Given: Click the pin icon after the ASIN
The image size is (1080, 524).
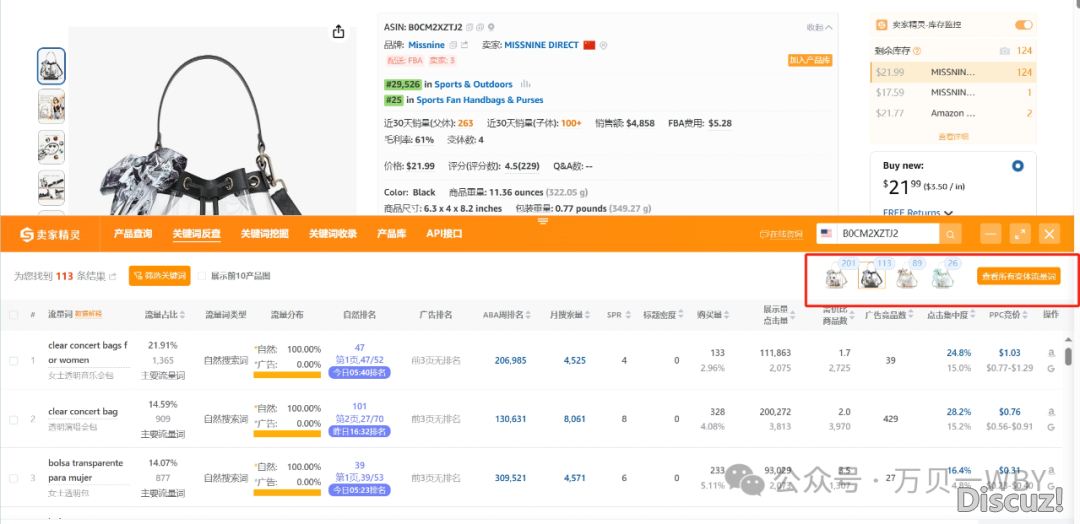Looking at the screenshot, I should (491, 28).
